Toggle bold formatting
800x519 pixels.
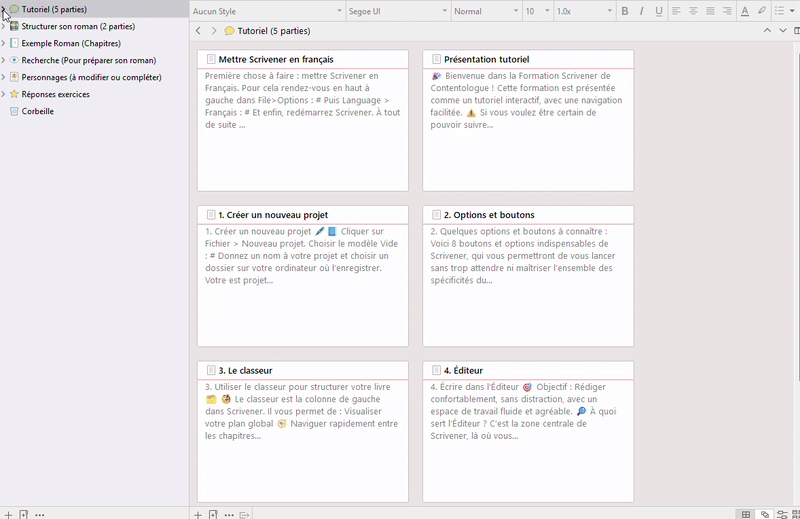tap(624, 11)
